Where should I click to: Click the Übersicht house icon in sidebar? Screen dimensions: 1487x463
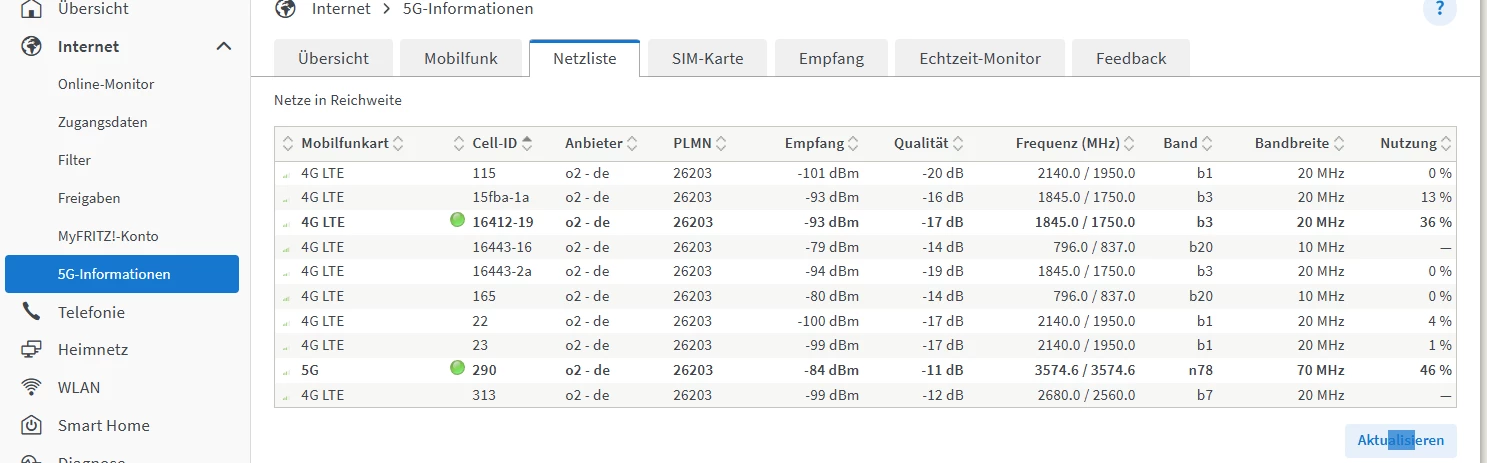coord(32,9)
